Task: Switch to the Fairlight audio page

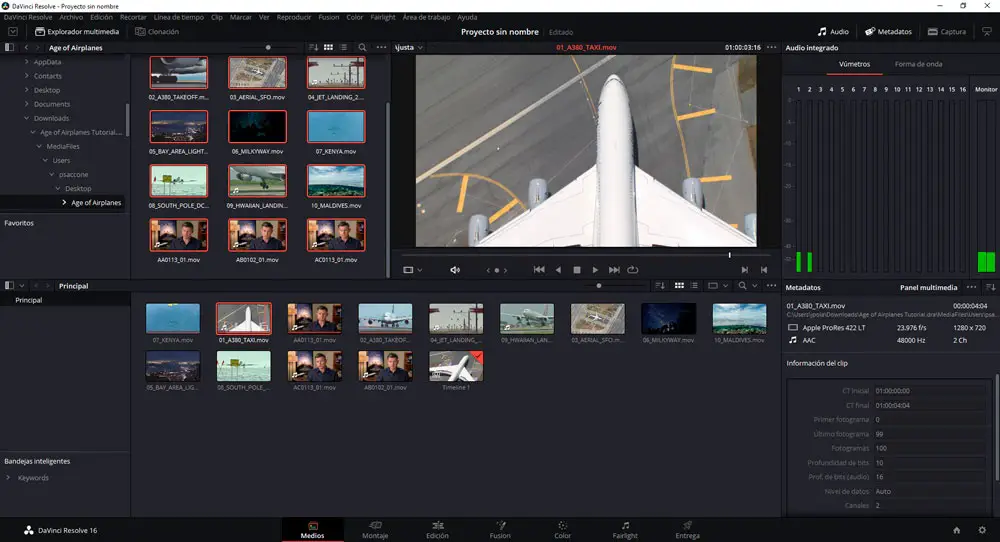Action: click(x=625, y=529)
